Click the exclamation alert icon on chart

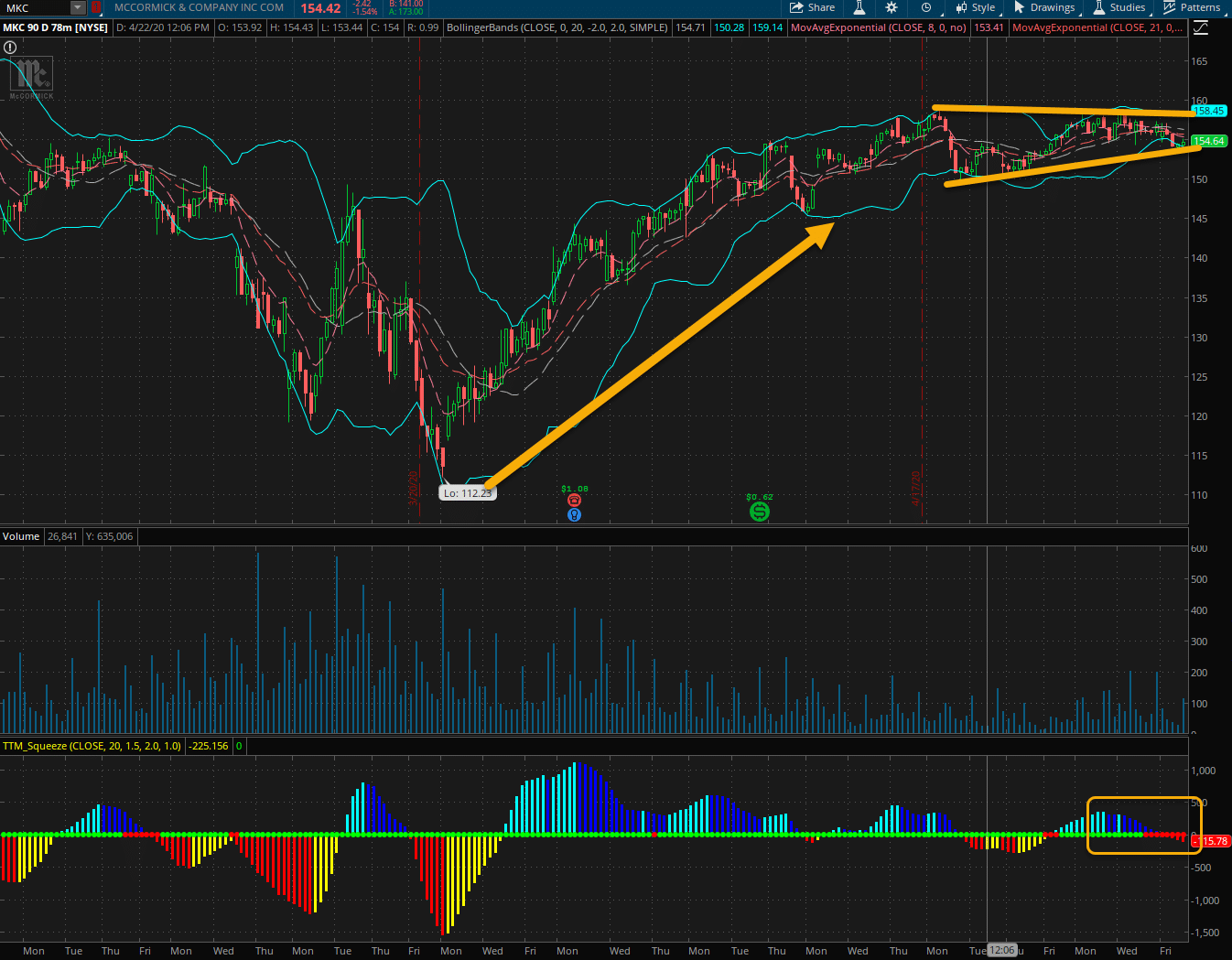tap(10, 47)
